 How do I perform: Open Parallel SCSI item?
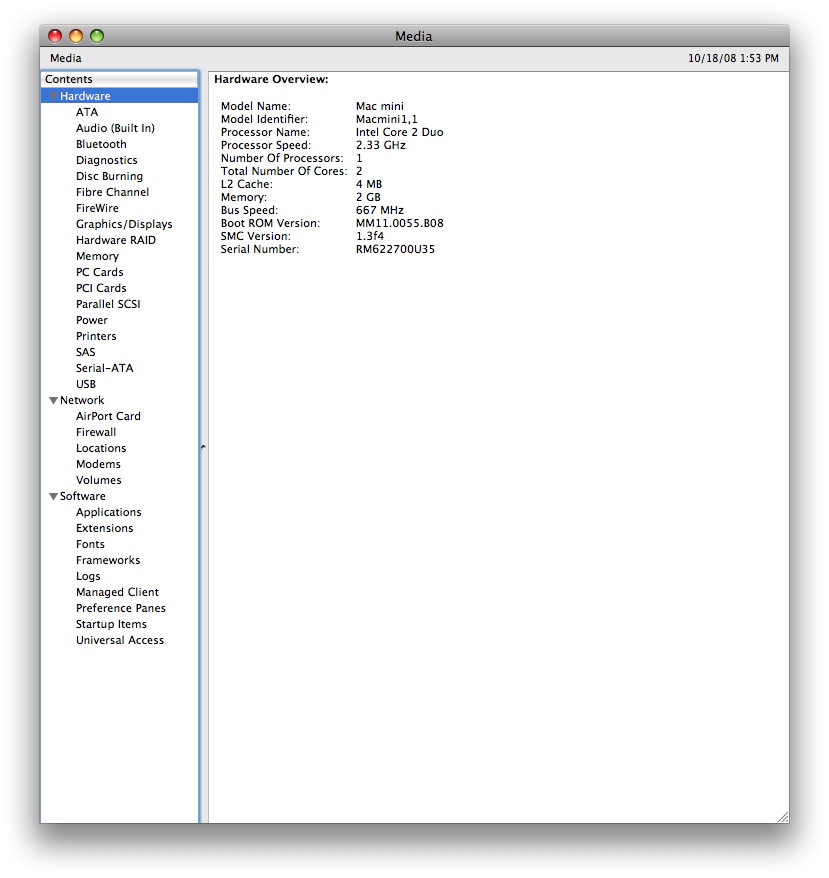coord(108,304)
